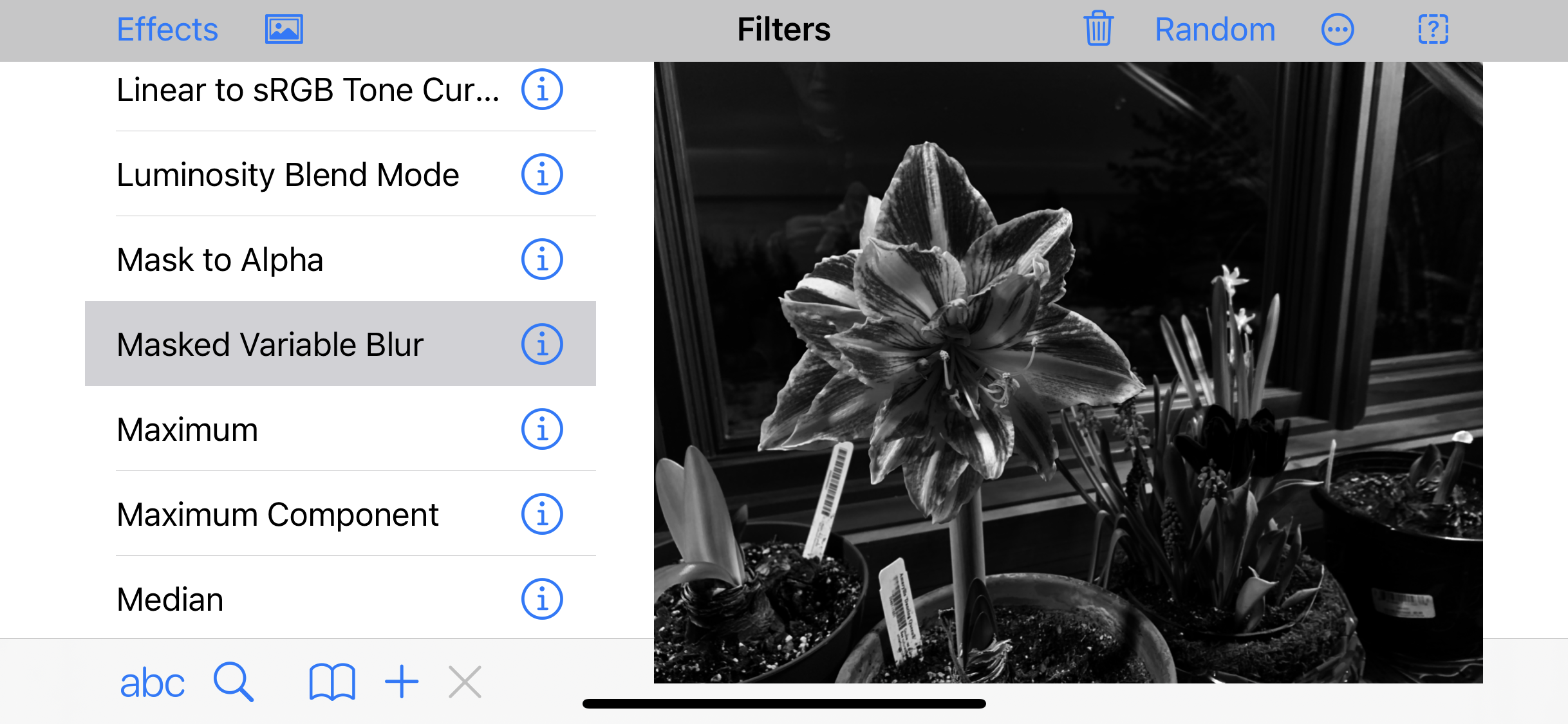Show info for Maximum Component filter
The height and width of the screenshot is (724, 1568).
click(542, 514)
